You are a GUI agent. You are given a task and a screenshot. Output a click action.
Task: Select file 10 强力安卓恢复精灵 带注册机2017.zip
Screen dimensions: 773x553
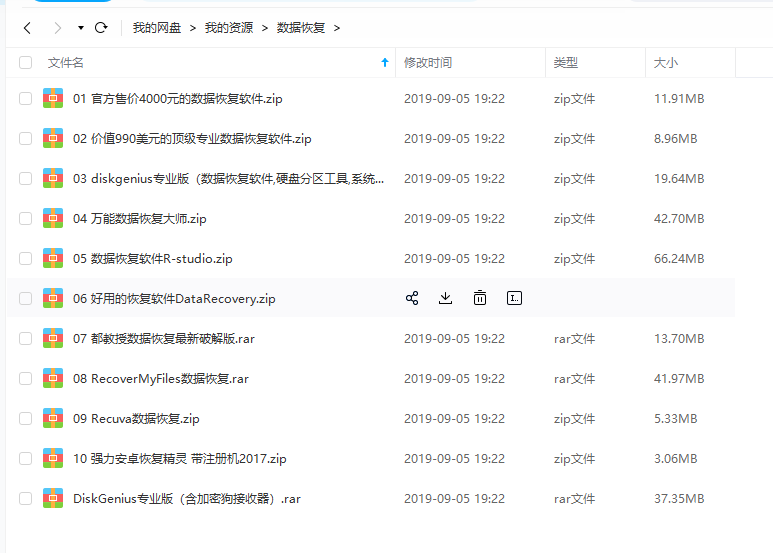click(179, 458)
